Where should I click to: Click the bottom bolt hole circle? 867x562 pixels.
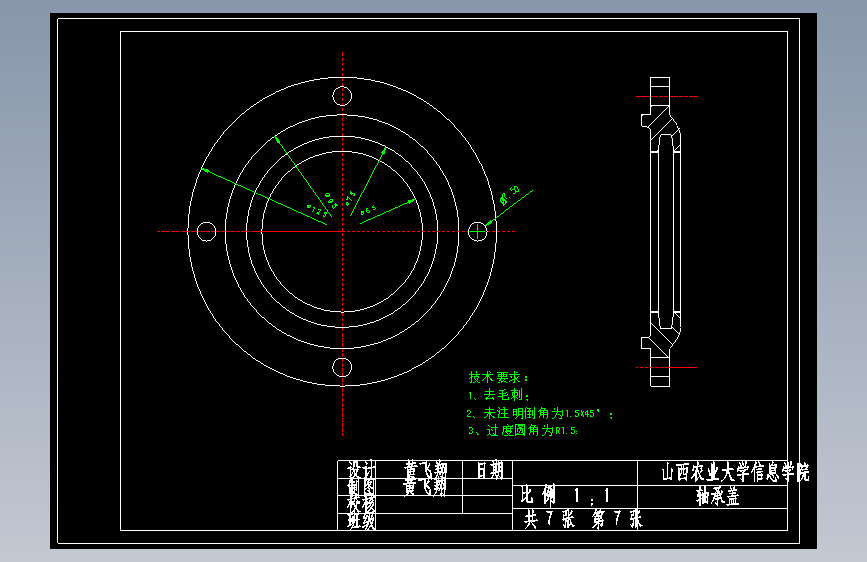tap(342, 367)
